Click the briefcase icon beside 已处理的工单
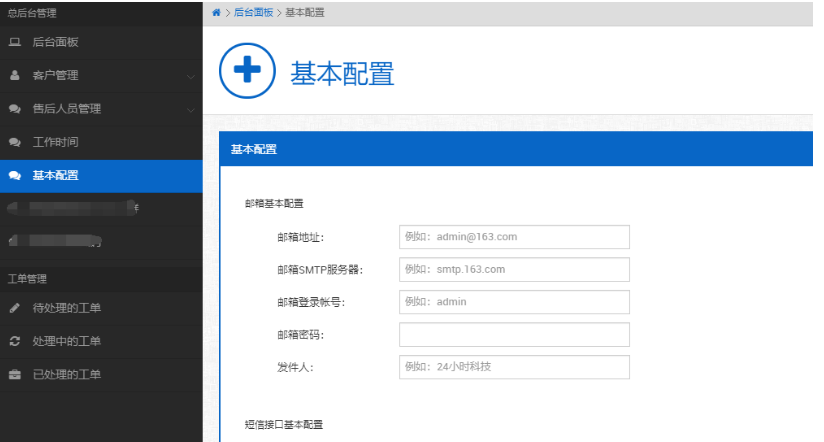 coord(15,375)
